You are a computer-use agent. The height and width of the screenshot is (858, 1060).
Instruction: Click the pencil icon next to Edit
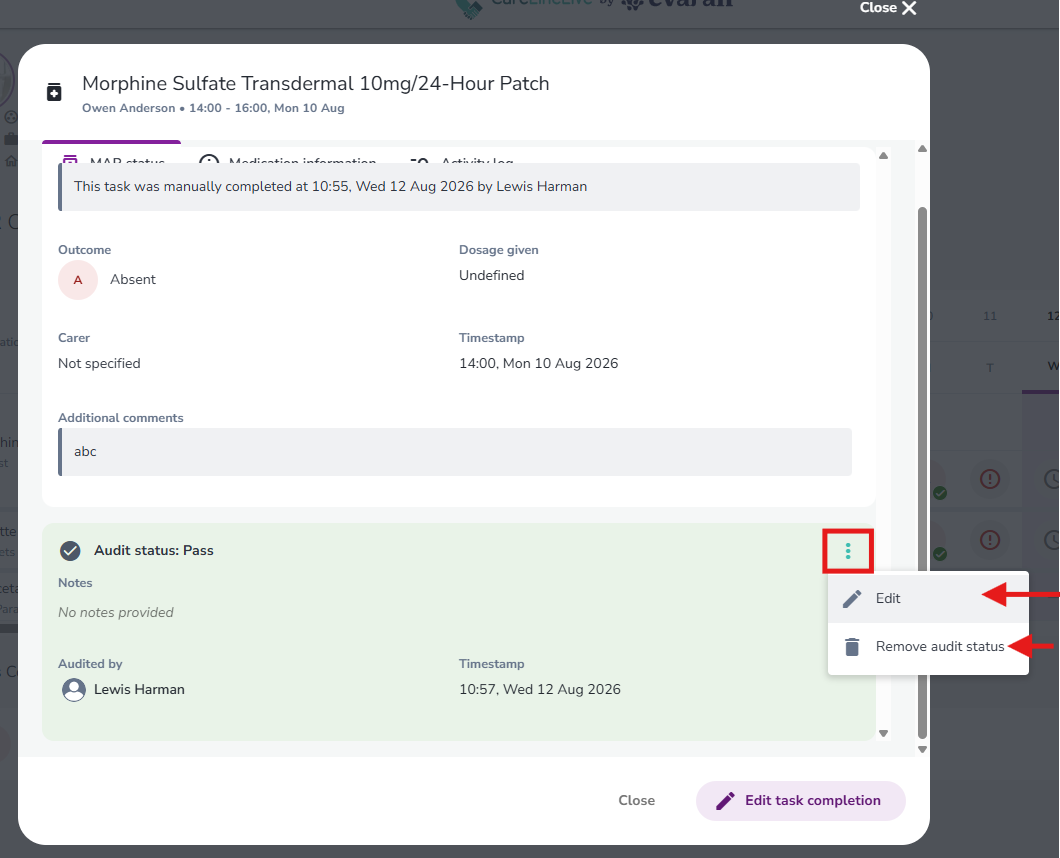pos(852,598)
